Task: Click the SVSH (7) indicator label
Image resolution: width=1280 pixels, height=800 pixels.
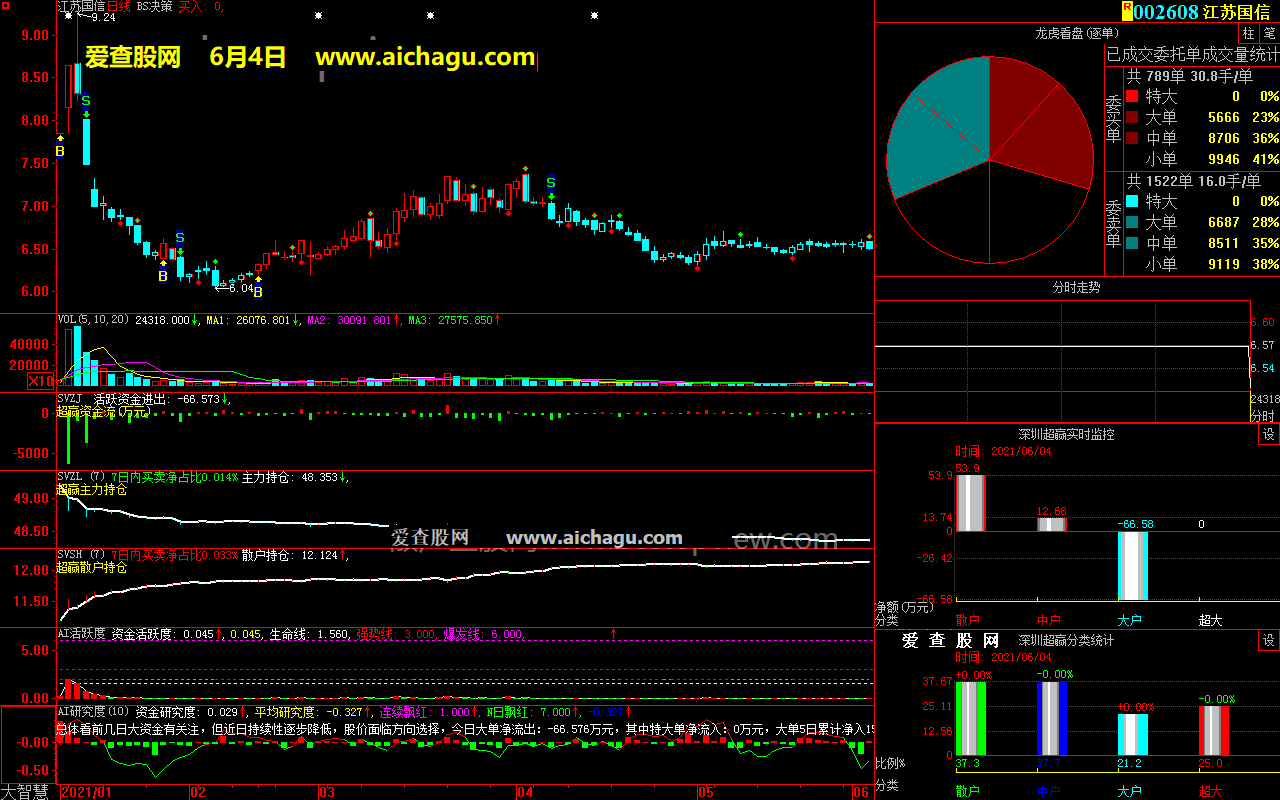Action: tap(81, 554)
